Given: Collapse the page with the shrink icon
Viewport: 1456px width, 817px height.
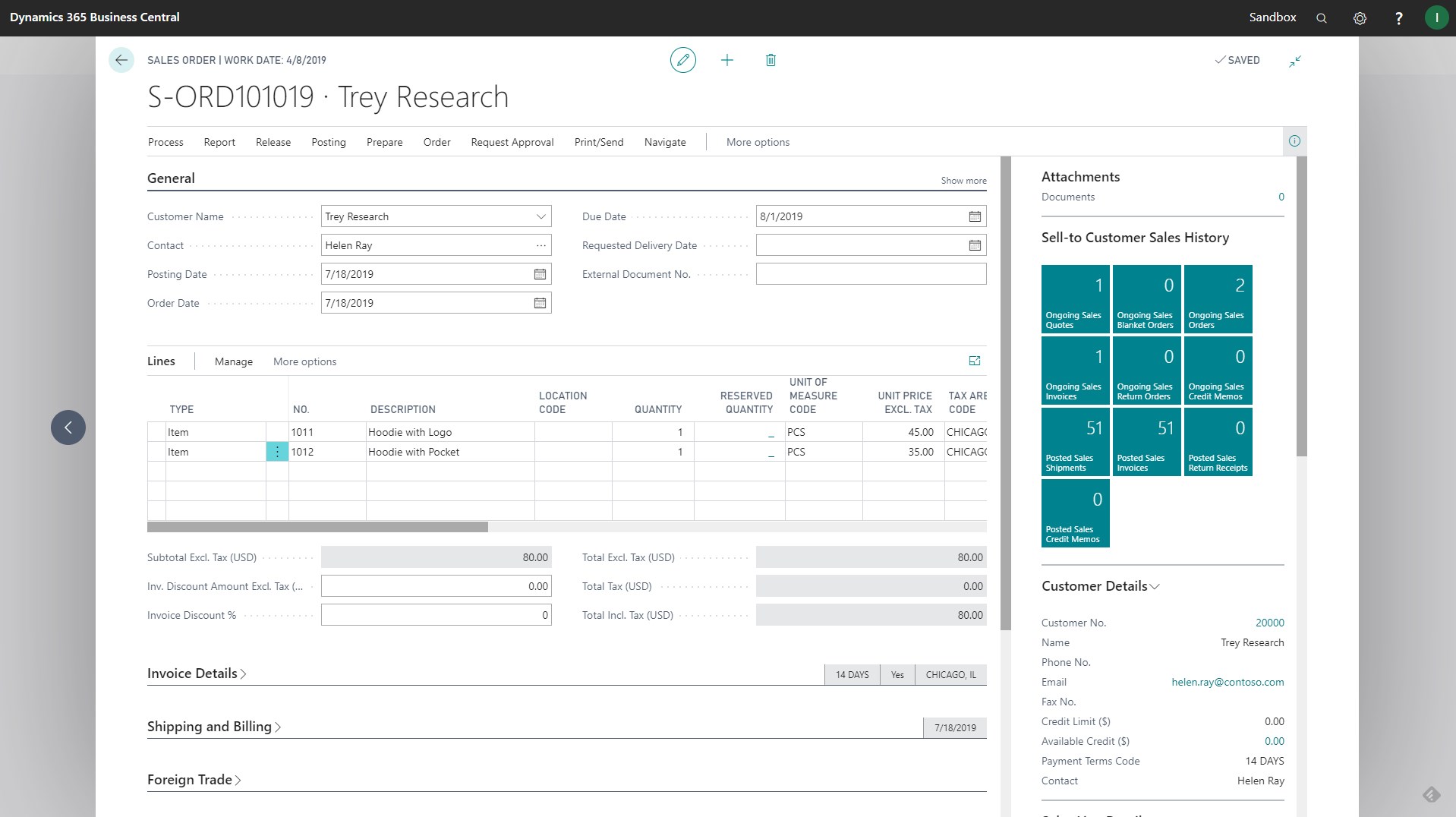Looking at the screenshot, I should pyautogui.click(x=1295, y=61).
